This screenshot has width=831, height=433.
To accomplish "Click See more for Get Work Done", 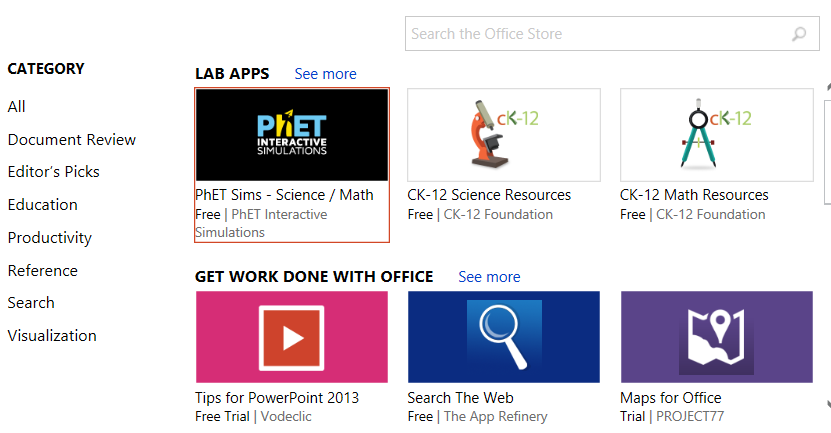I will 489,277.
